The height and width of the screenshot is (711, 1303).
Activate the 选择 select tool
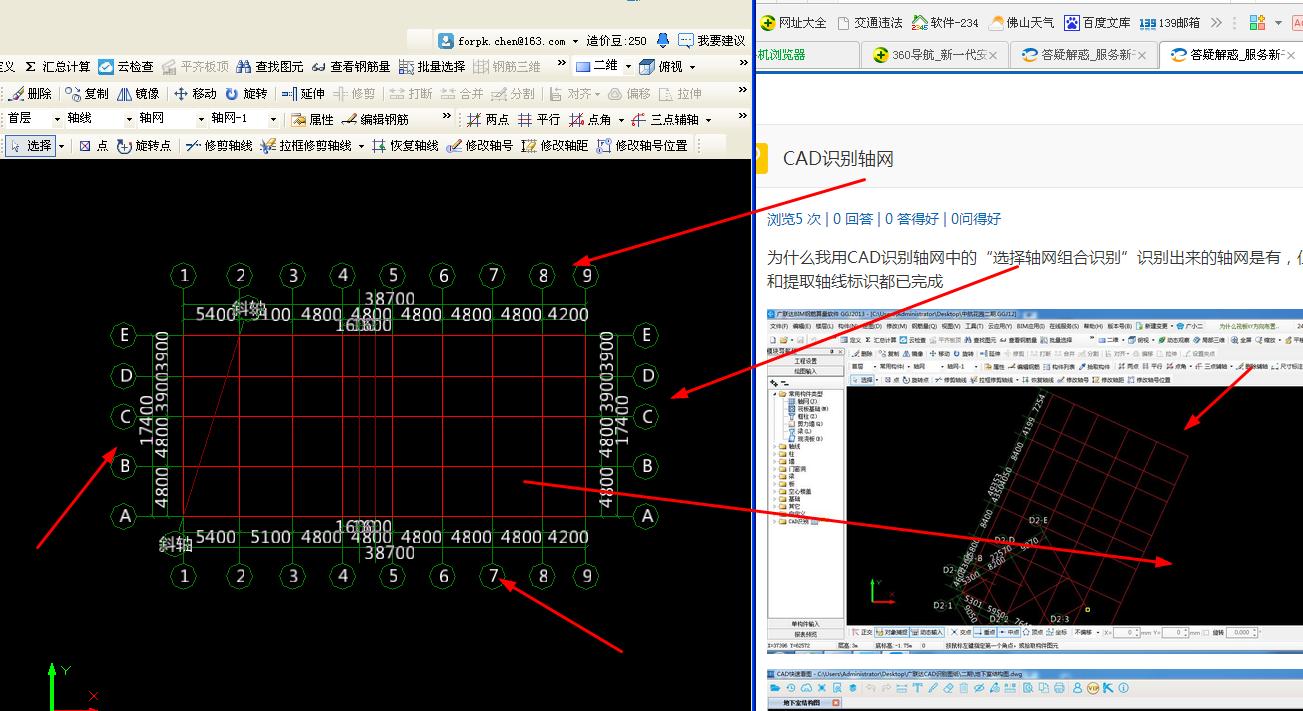coord(30,145)
